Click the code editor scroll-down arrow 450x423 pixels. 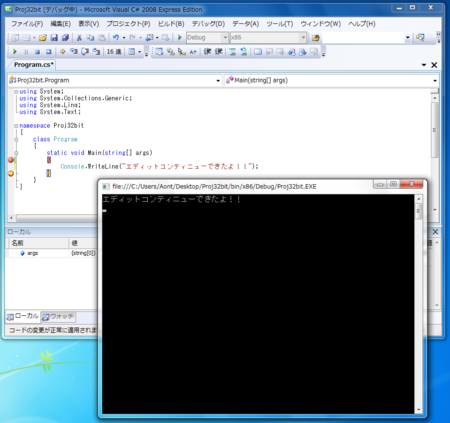tap(434, 210)
